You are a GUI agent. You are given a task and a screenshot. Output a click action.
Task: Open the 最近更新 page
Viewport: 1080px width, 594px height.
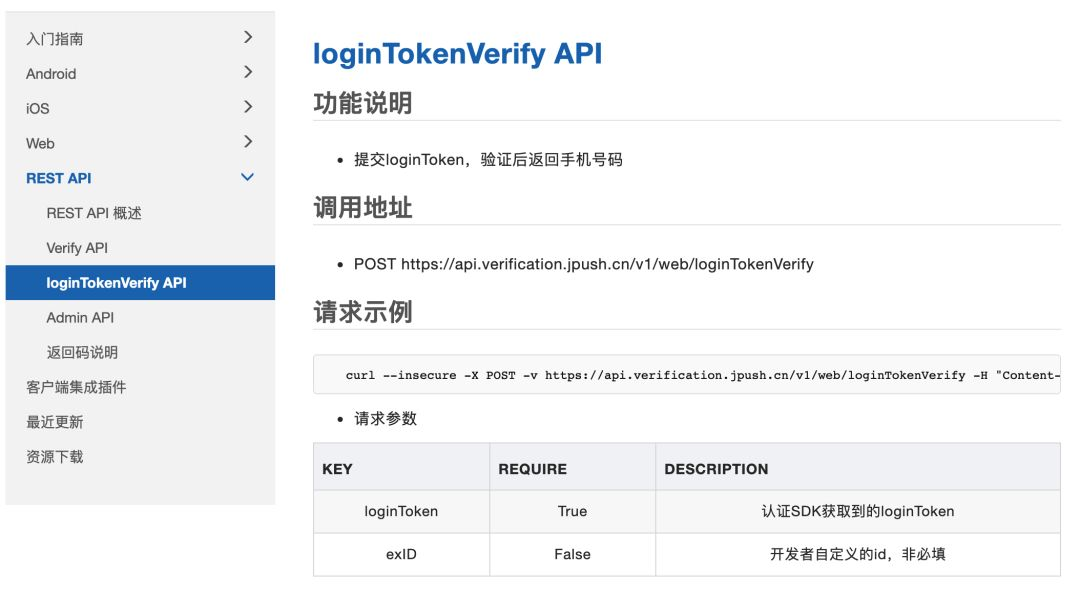(55, 422)
